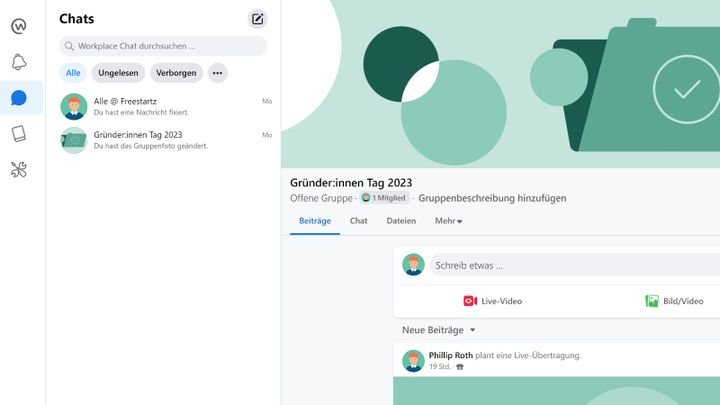Click avatar beside Schreib etwas field
720x405 pixels.
[413, 265]
